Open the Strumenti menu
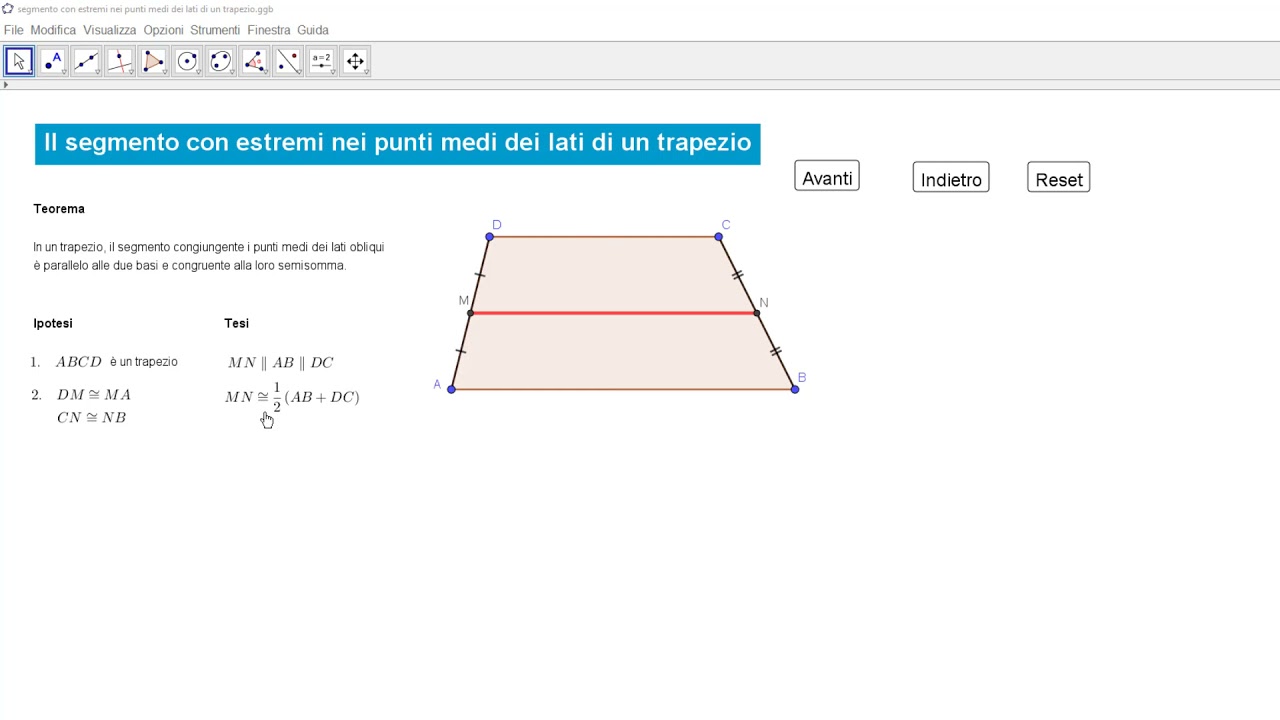This screenshot has height=720, width=1280. (x=215, y=30)
